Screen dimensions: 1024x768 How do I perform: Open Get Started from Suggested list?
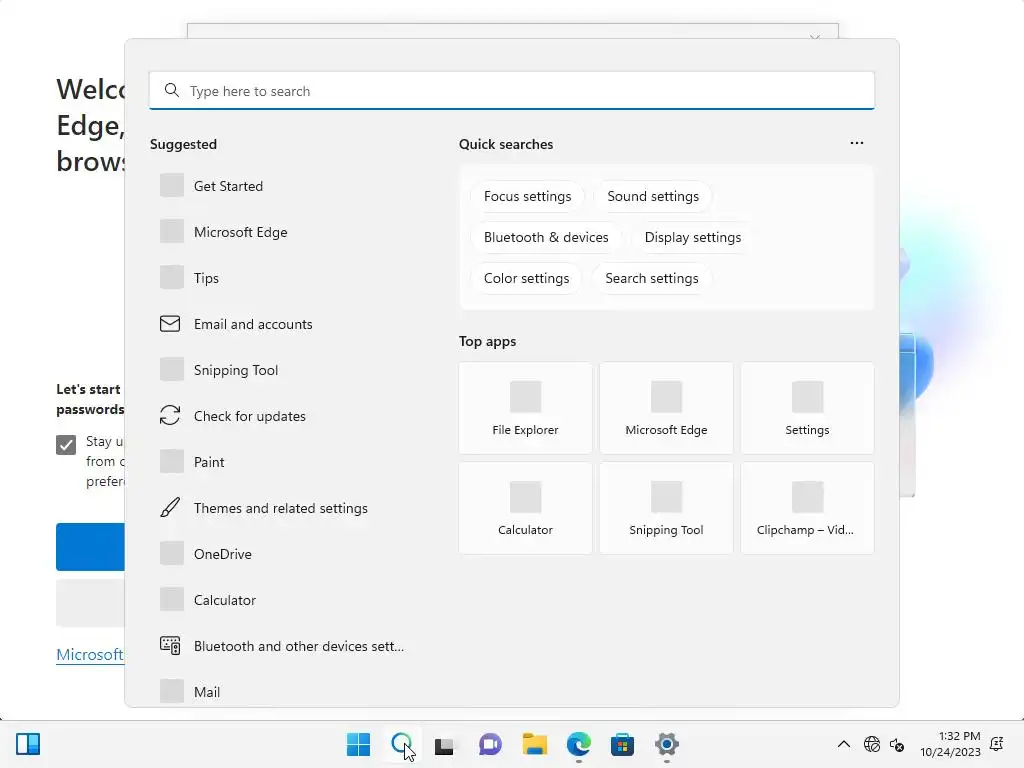pos(284,186)
